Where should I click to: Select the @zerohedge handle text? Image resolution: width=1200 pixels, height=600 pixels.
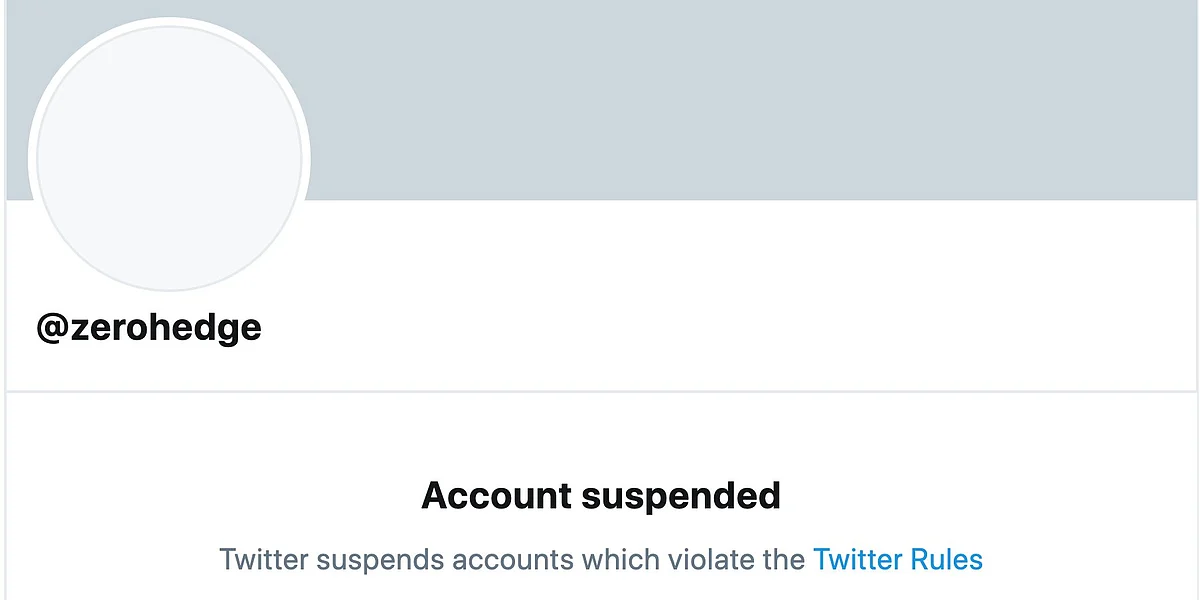149,328
